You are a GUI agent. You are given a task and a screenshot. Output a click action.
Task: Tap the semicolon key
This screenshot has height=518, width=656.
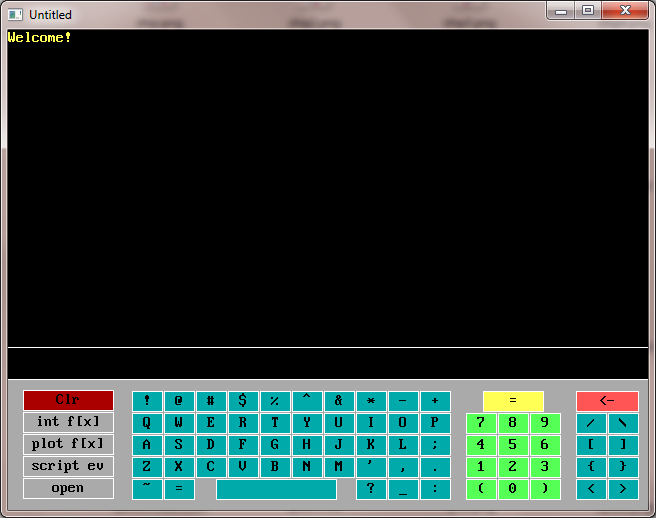435,445
